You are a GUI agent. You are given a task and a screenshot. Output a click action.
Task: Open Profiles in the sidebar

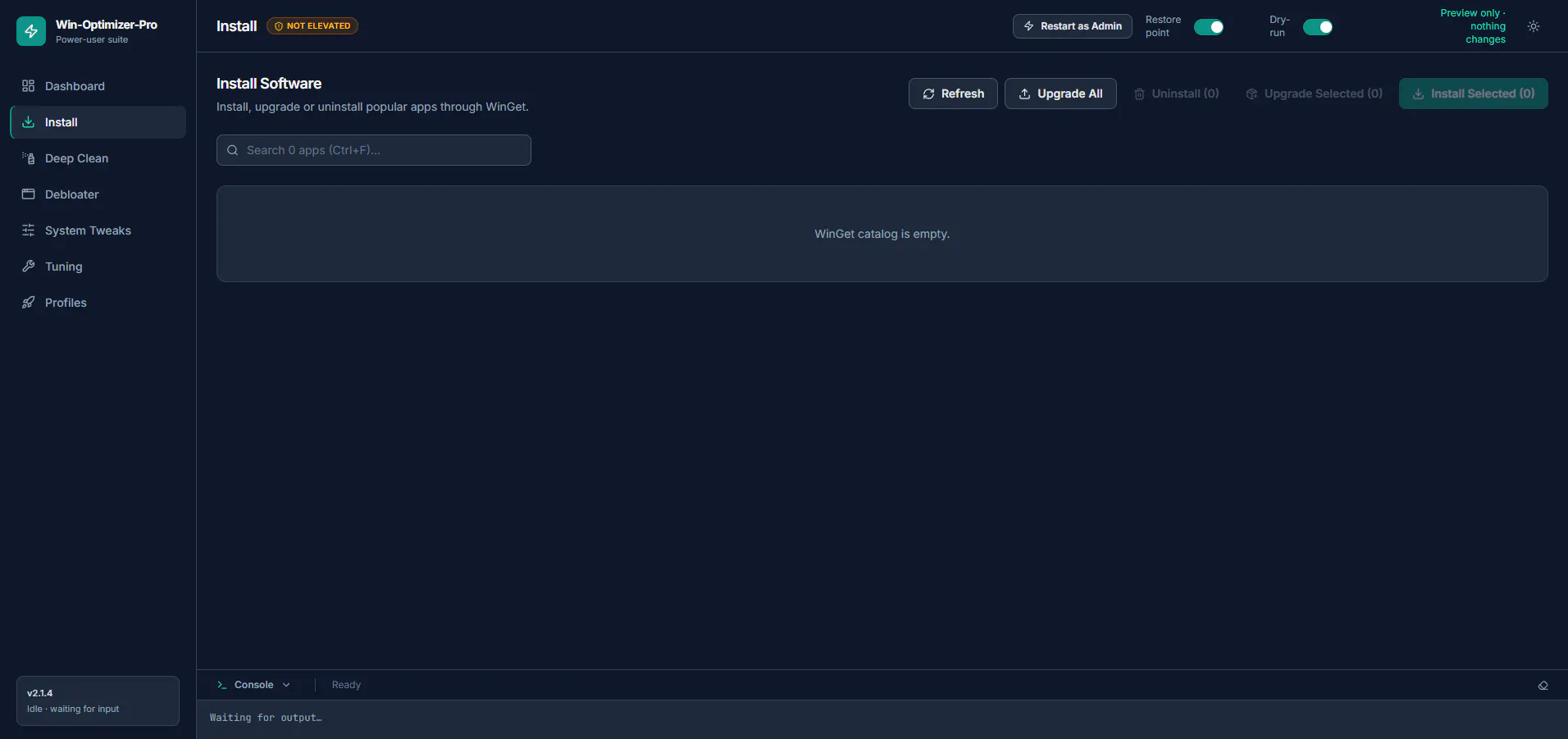click(x=98, y=303)
